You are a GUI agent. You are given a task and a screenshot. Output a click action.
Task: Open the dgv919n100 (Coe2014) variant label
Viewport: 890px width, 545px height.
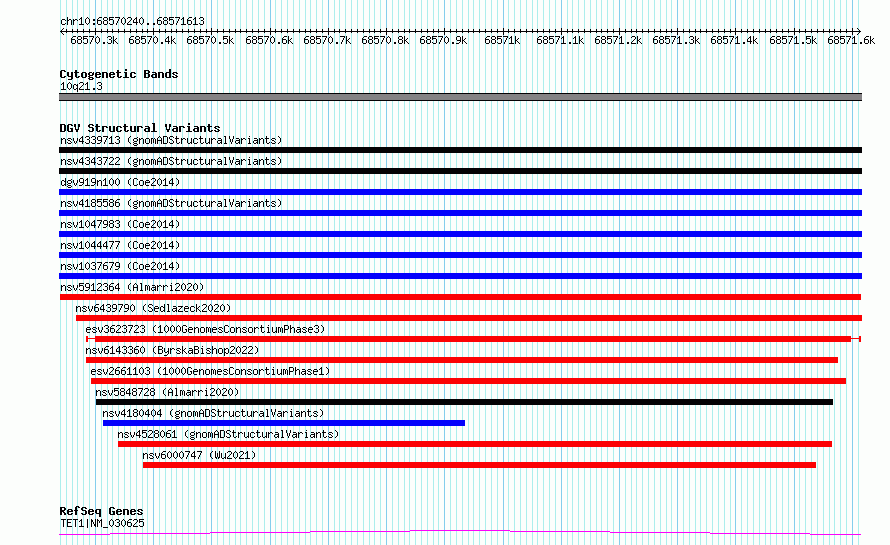(120, 182)
